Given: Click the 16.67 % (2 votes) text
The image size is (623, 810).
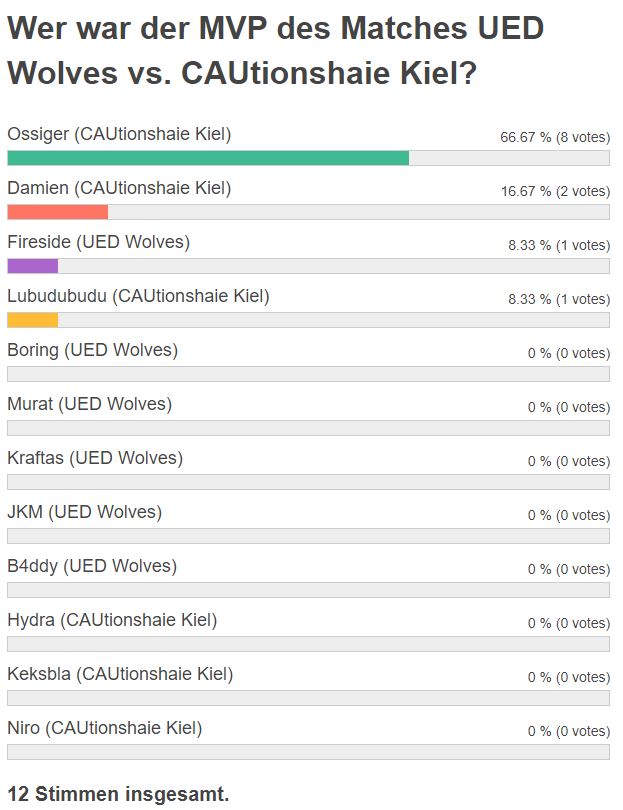Looking at the screenshot, I should point(555,192).
